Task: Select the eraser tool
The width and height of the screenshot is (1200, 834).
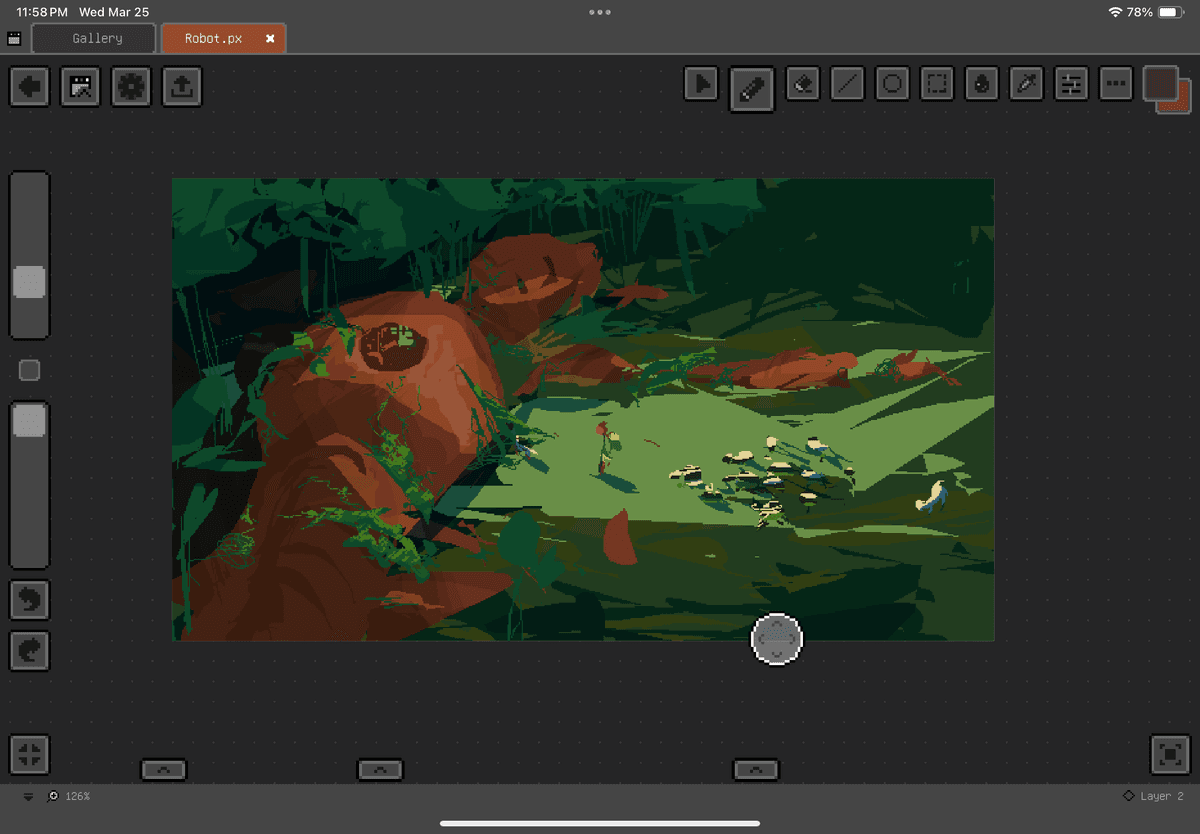Action: point(802,85)
